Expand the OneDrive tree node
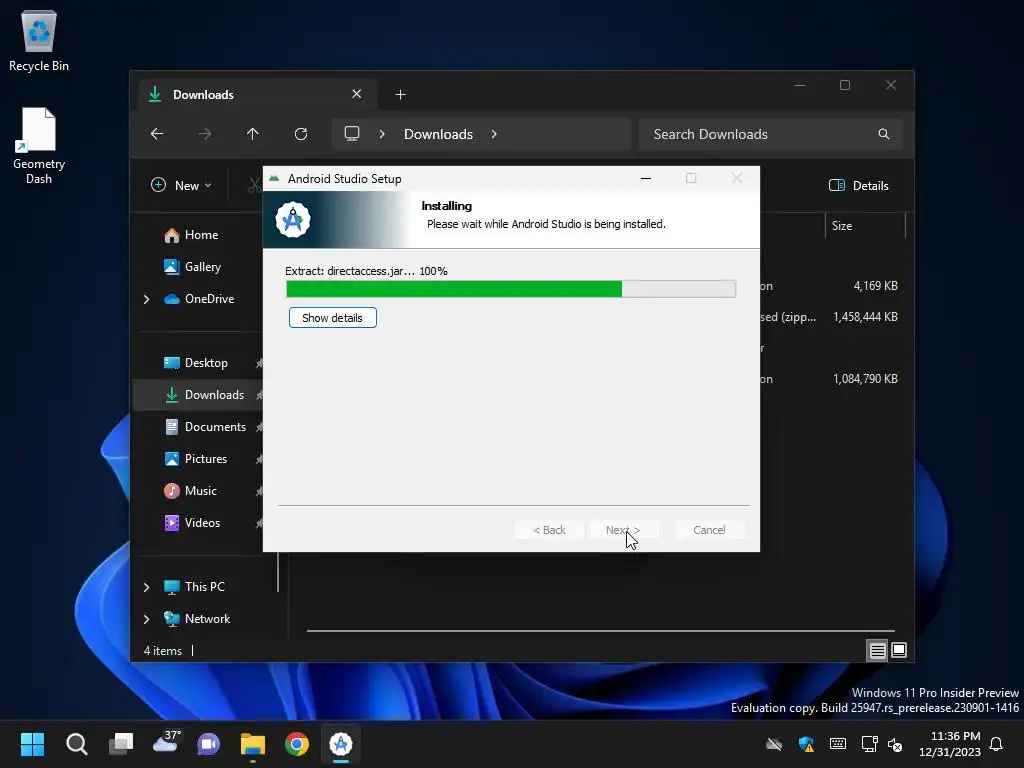The height and width of the screenshot is (768, 1024). [146, 299]
